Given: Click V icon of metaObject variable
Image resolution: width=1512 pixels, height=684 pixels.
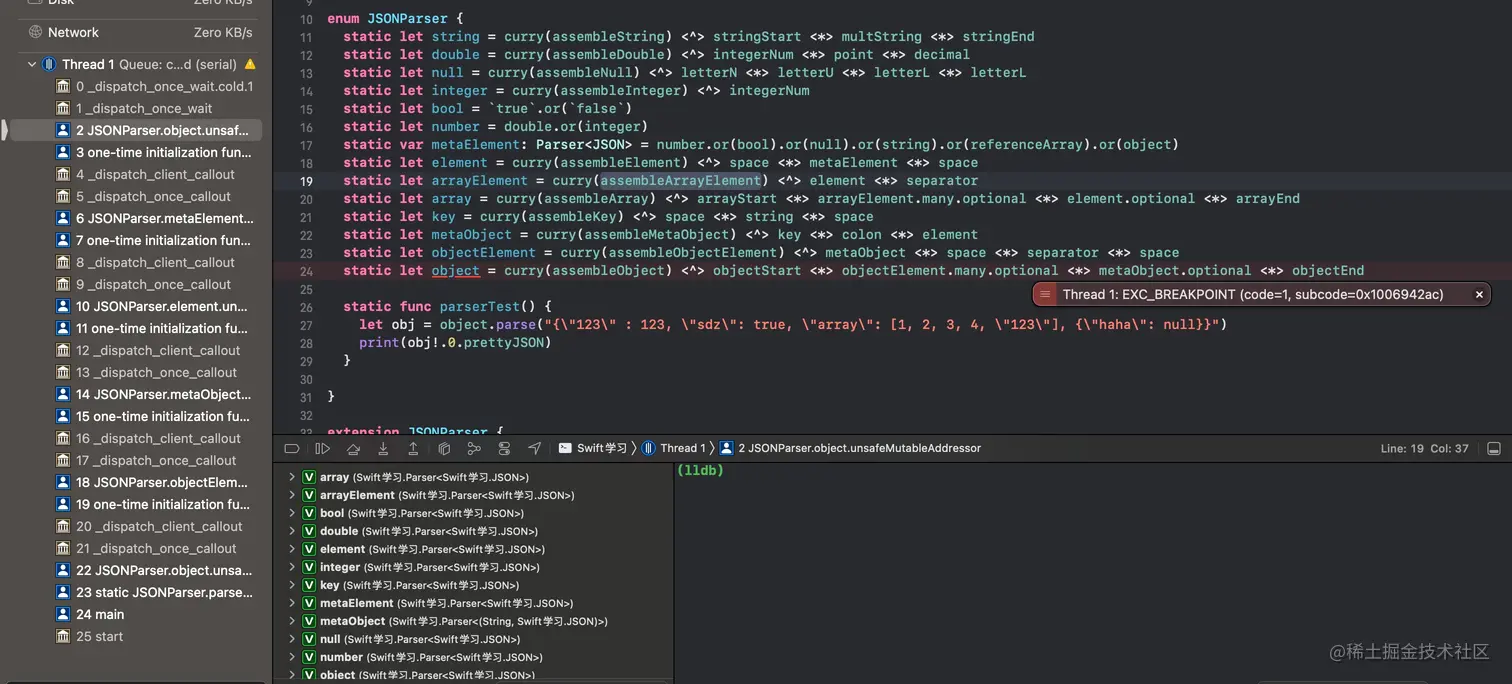Looking at the screenshot, I should click(x=309, y=621).
